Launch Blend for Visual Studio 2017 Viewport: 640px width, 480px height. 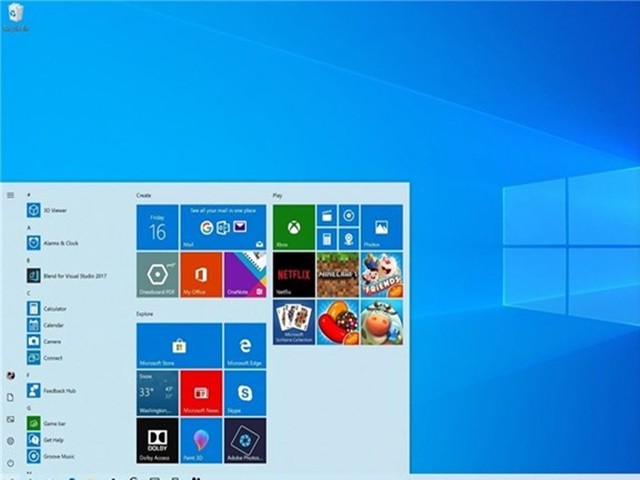tap(67, 276)
